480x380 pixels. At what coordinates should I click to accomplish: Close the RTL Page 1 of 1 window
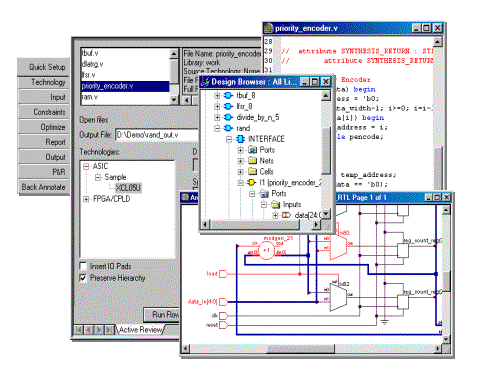[447, 198]
